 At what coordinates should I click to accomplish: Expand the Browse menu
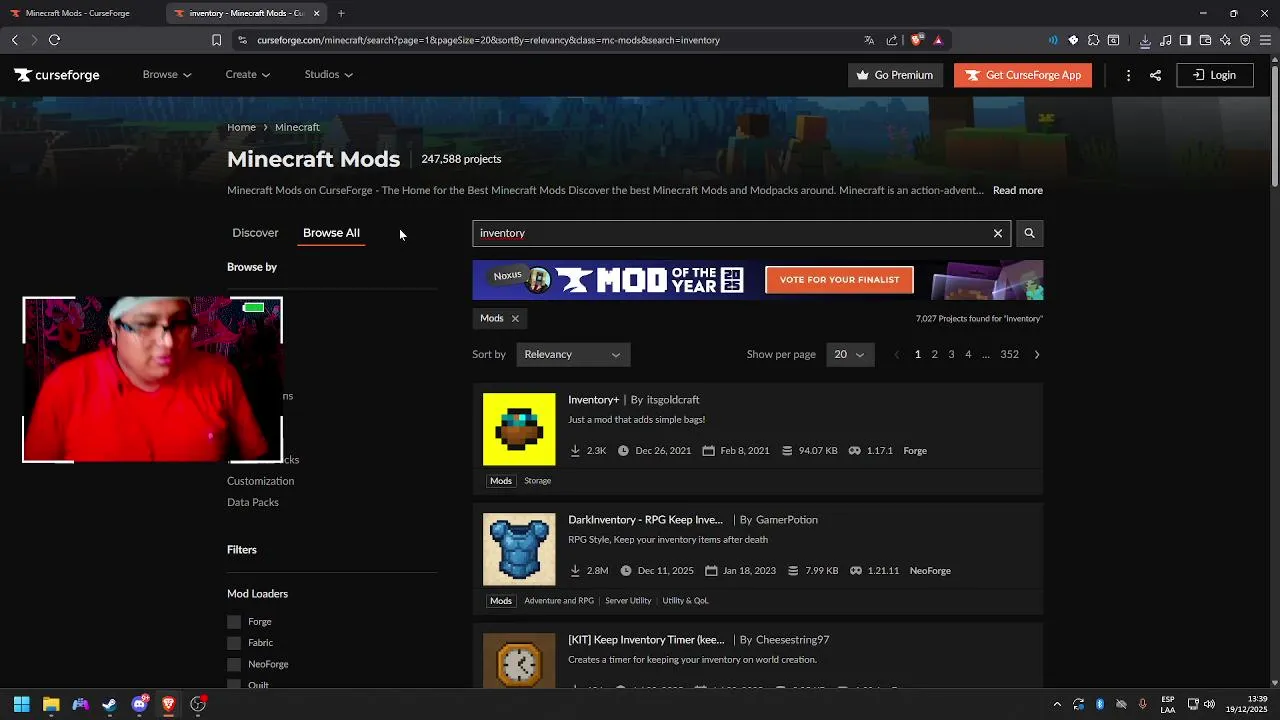click(x=166, y=74)
